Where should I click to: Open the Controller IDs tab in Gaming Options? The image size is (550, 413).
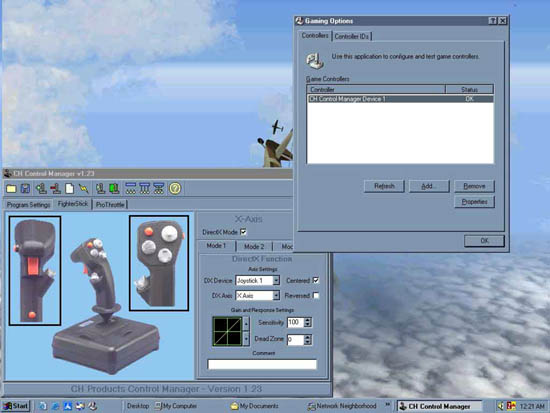[x=351, y=36]
